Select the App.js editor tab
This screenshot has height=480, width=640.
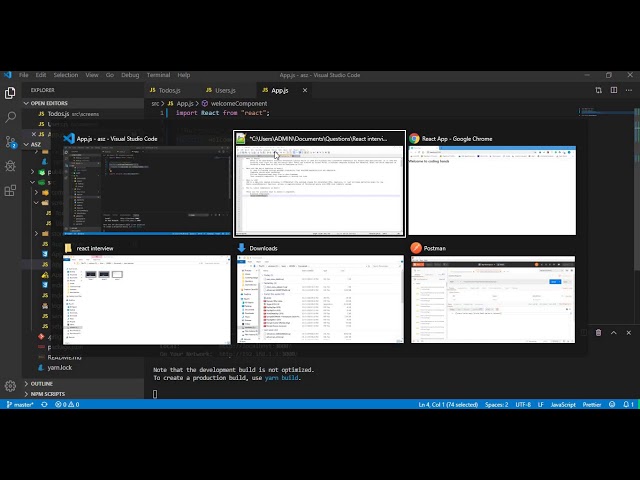click(x=280, y=90)
